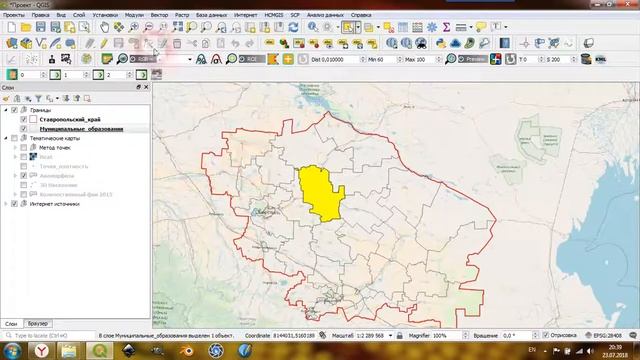640x360 pixels.
Task: Open the measure tool dropdown arrow
Action: pyautogui.click(x=471, y=27)
